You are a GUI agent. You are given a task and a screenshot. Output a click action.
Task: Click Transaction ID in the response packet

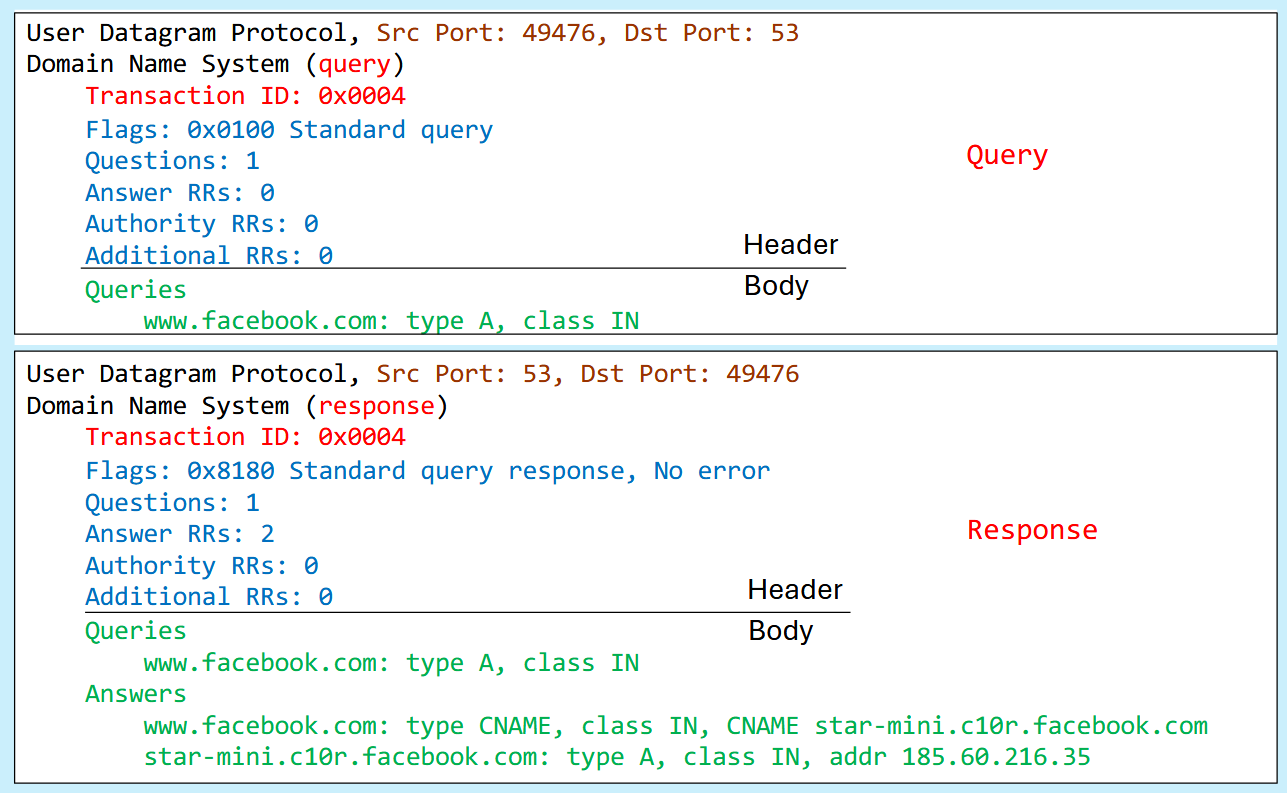point(245,437)
